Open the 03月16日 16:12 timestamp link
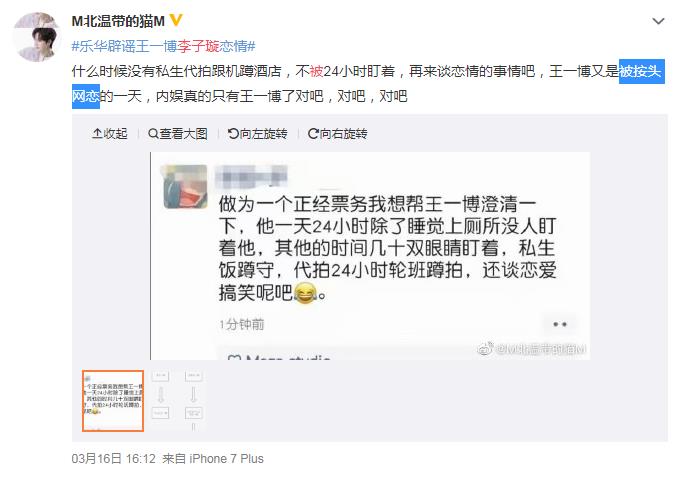Screen dimensions: 682x488 [114, 459]
